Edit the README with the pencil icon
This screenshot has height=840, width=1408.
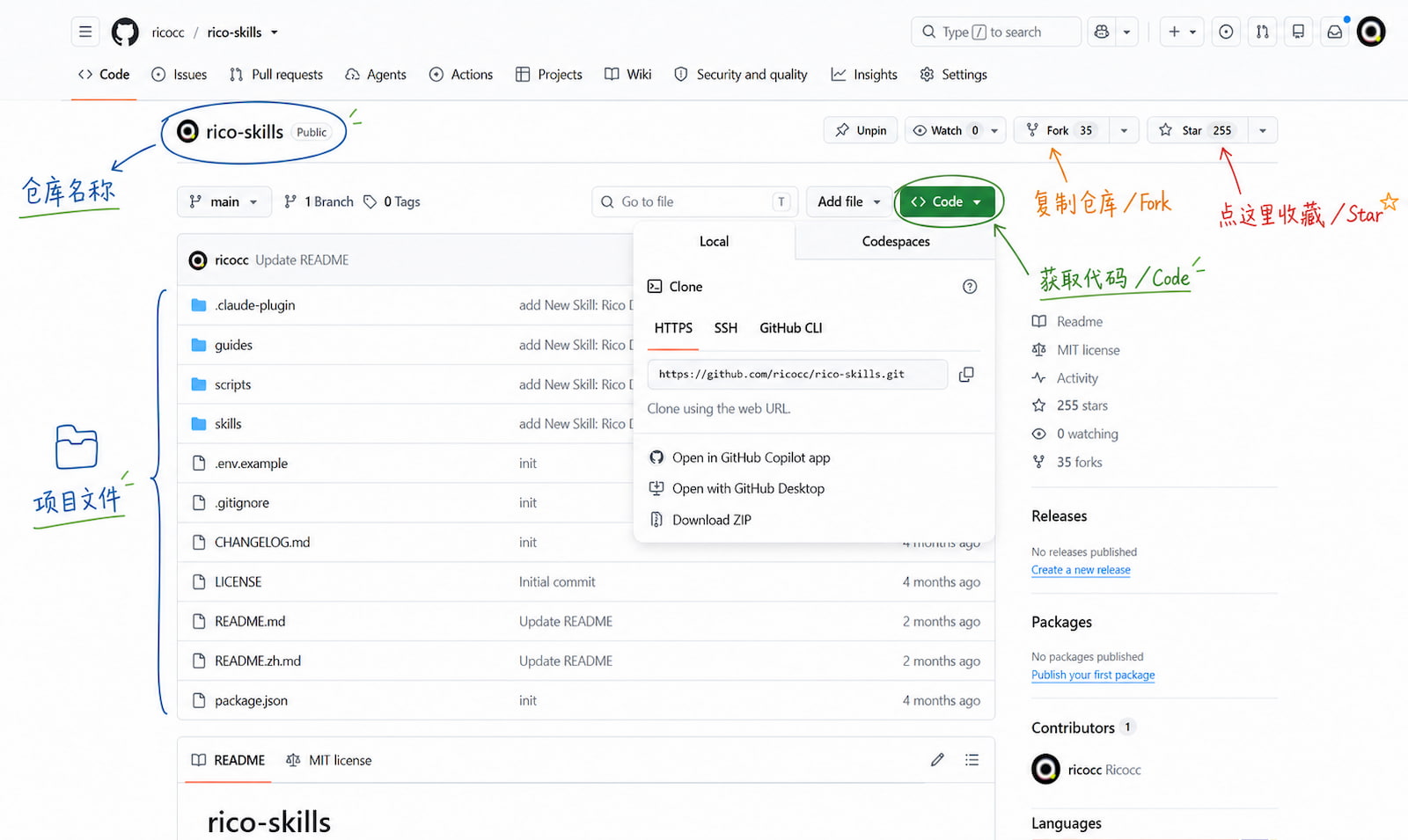pos(937,760)
